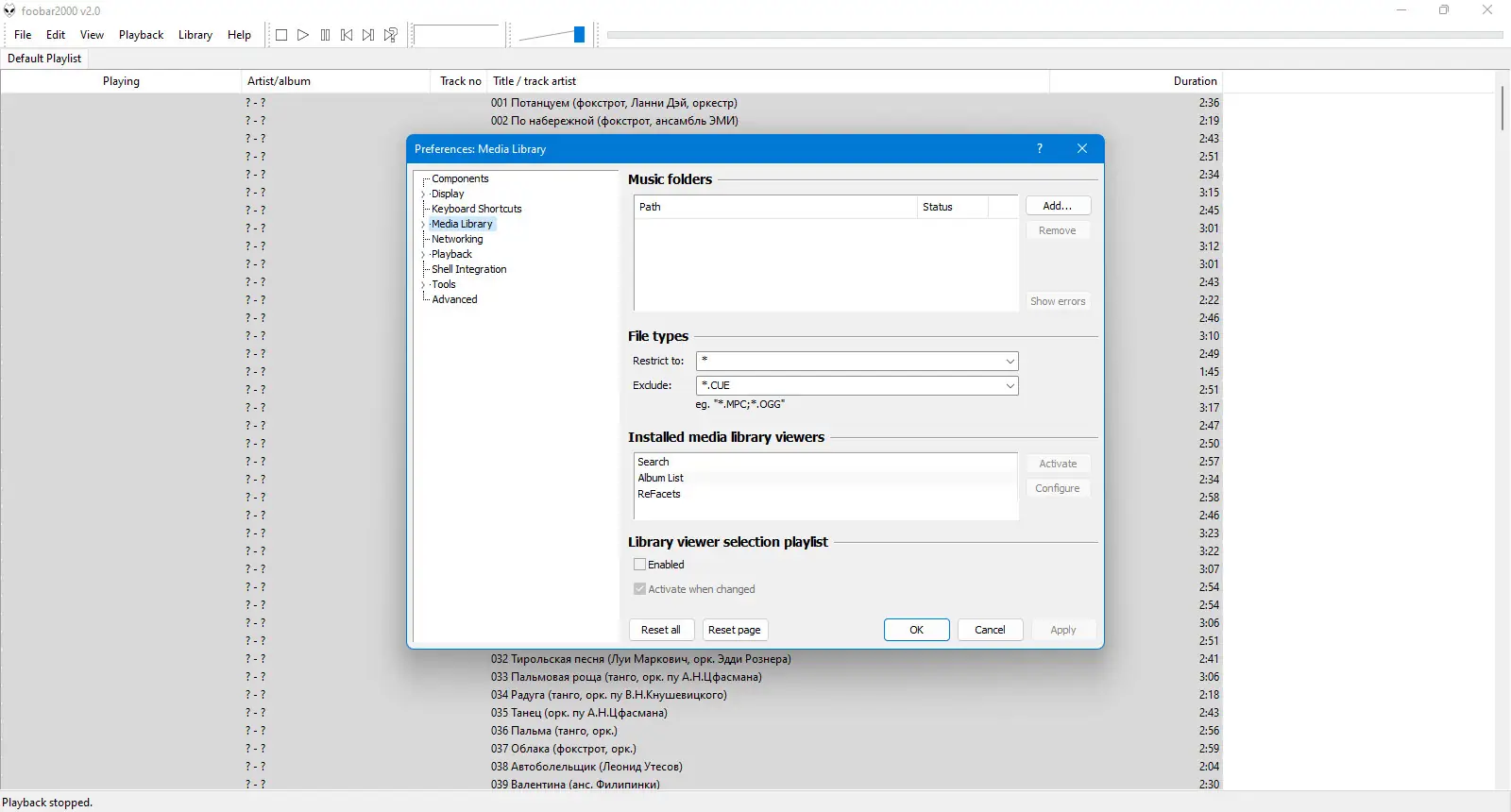The width and height of the screenshot is (1511, 812).
Task: Expand the Media Library tree node
Action: 423,225
